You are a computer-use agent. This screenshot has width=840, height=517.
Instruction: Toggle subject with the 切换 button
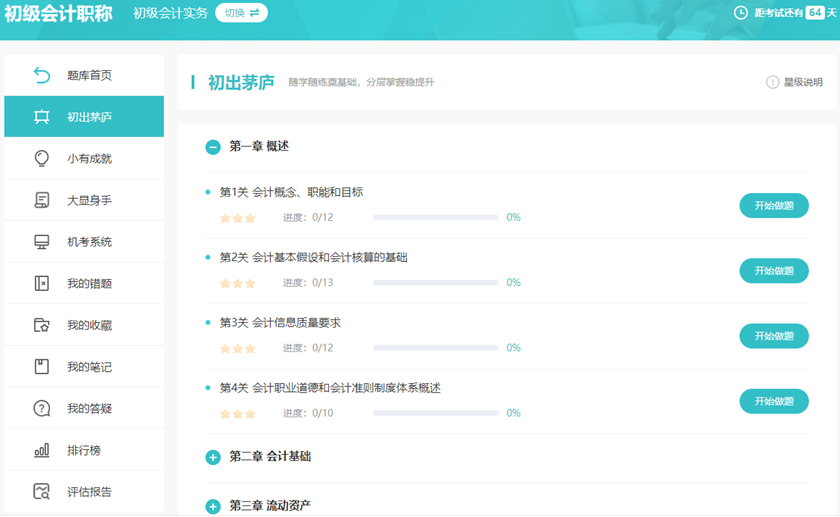241,13
